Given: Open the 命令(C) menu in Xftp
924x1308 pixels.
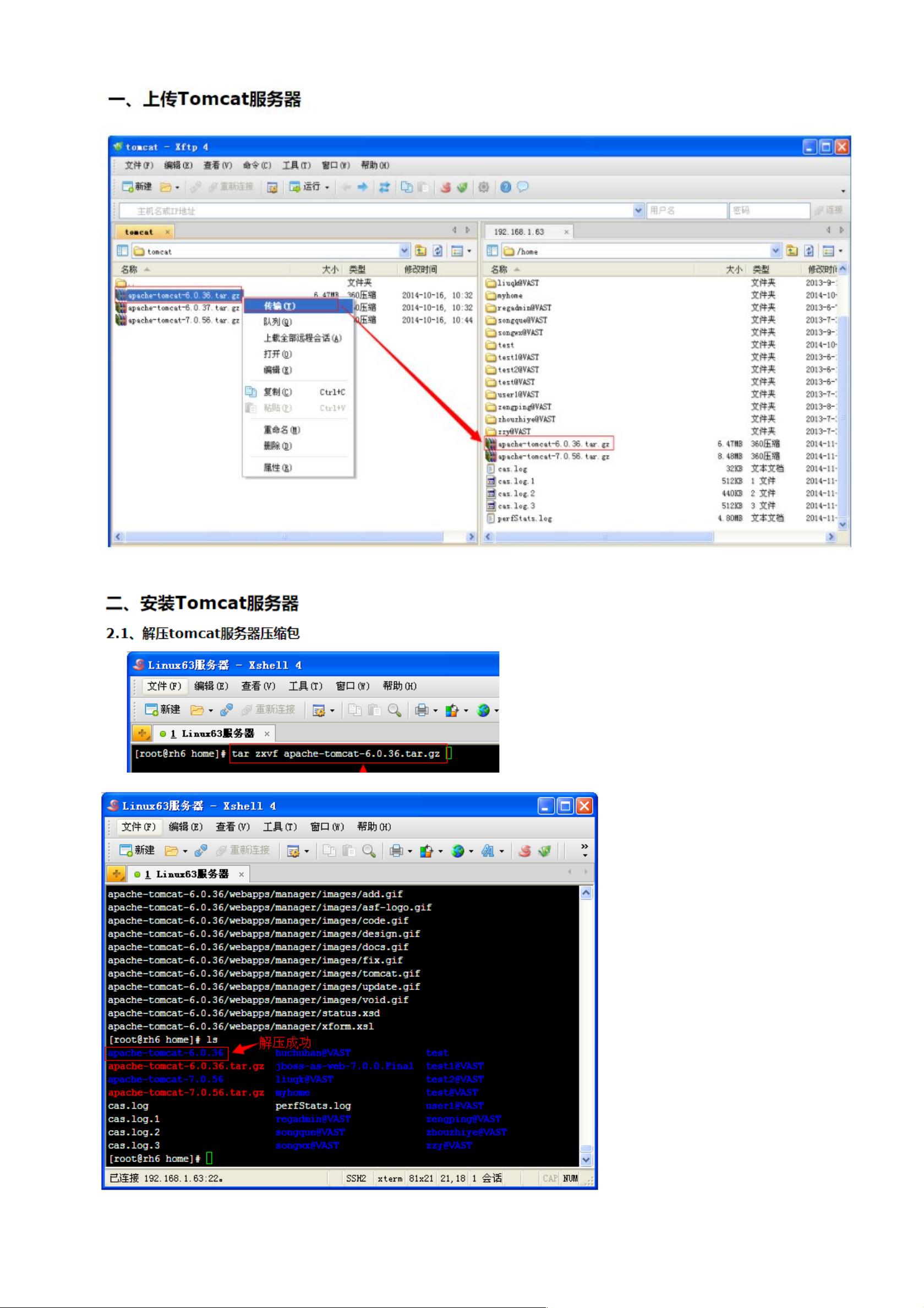Looking at the screenshot, I should pos(257,165).
